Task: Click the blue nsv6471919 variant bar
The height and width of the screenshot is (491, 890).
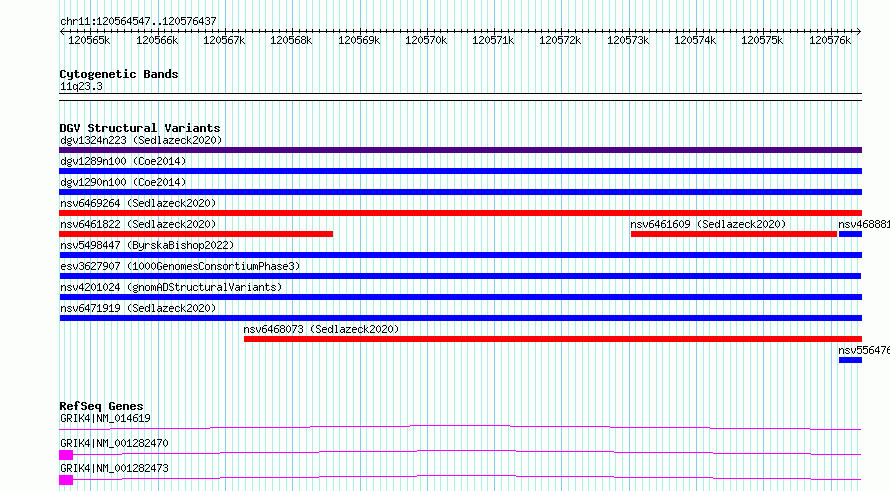Action: 460,318
